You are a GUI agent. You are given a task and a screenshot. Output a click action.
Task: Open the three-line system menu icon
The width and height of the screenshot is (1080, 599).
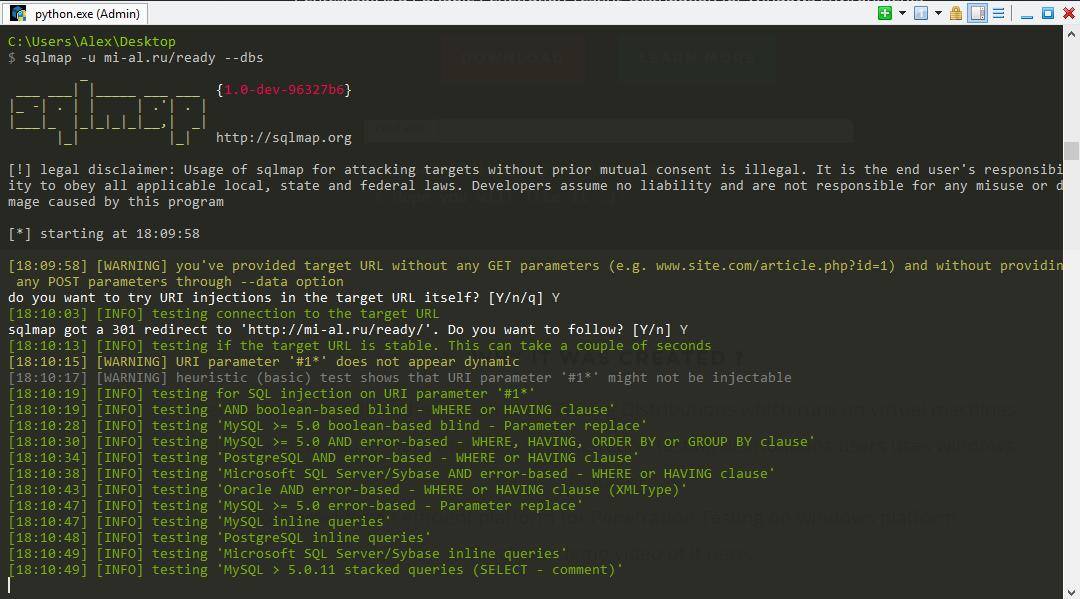pyautogui.click(x=999, y=13)
